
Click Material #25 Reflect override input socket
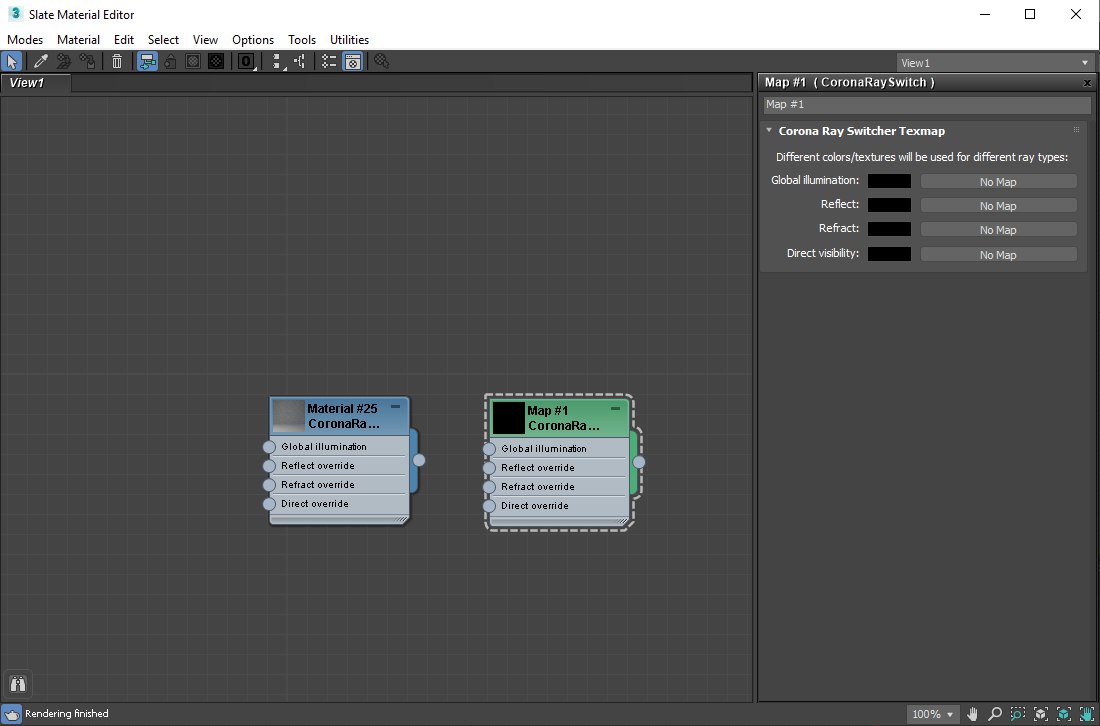(x=269, y=466)
